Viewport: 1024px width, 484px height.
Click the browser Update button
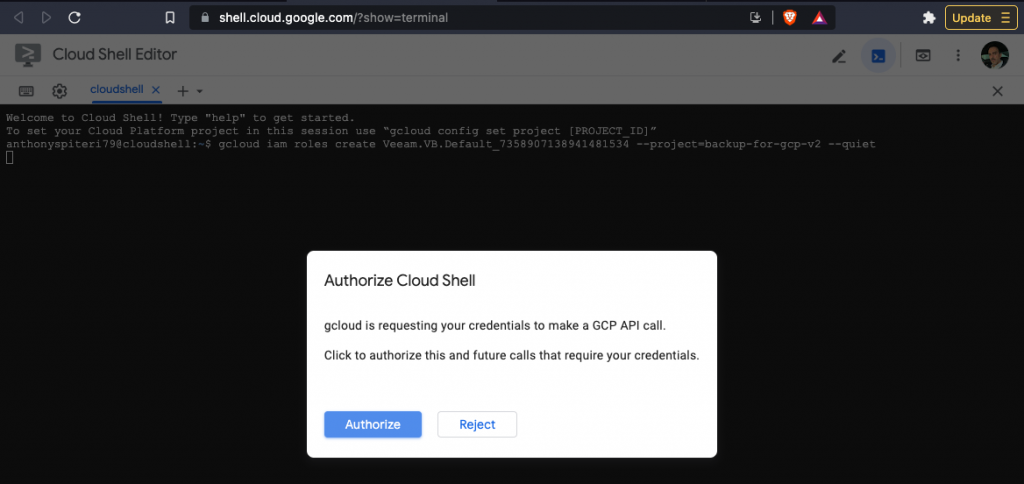[980, 18]
